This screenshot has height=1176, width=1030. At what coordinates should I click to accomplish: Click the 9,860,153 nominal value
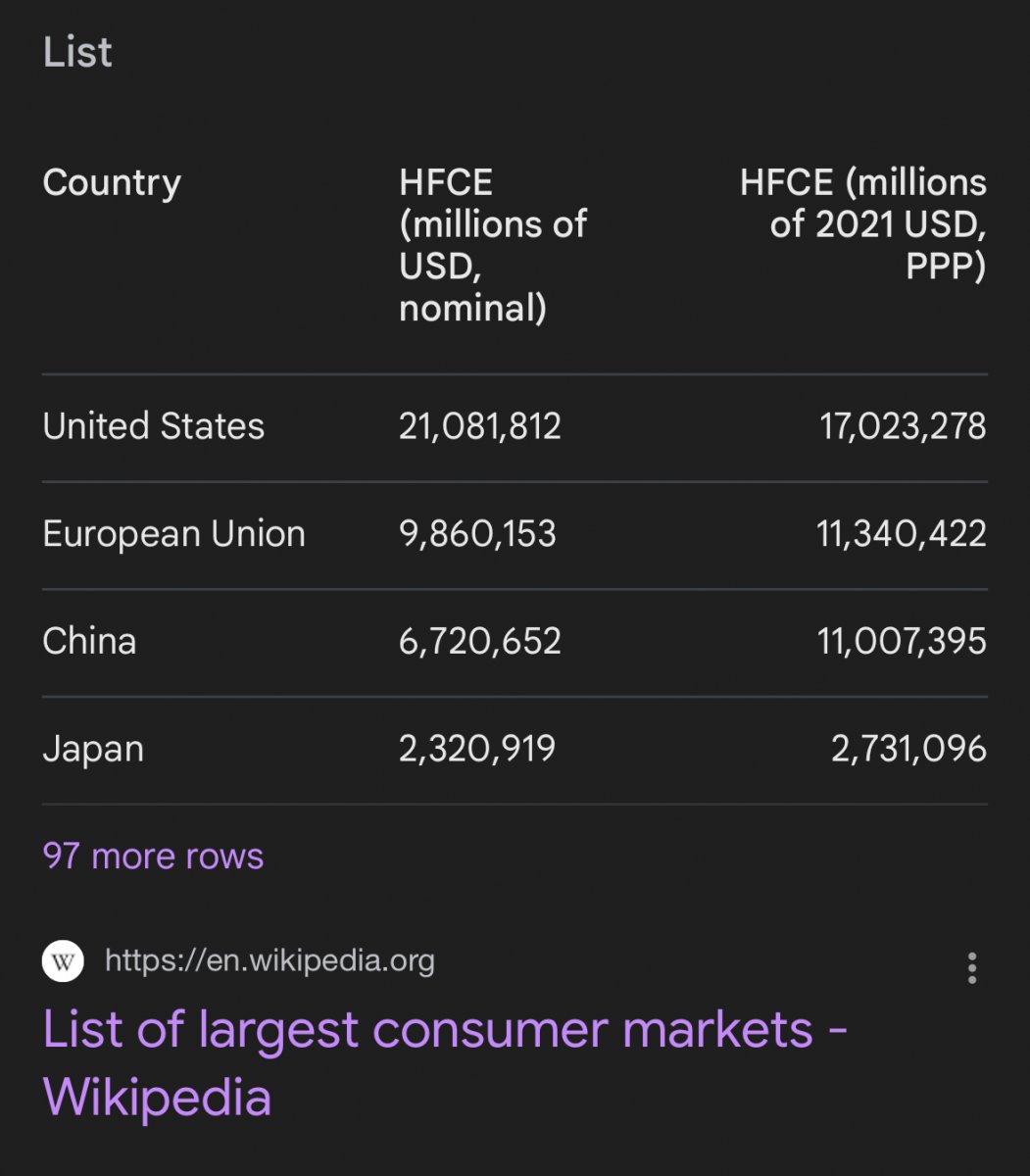[x=477, y=534]
